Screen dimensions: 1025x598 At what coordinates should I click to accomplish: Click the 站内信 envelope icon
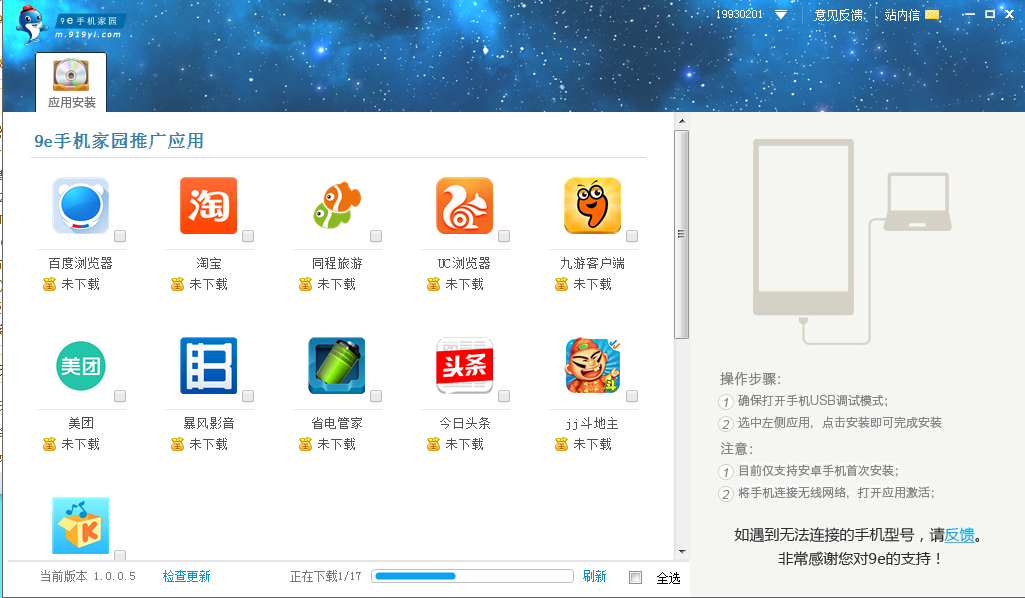pyautogui.click(x=933, y=14)
